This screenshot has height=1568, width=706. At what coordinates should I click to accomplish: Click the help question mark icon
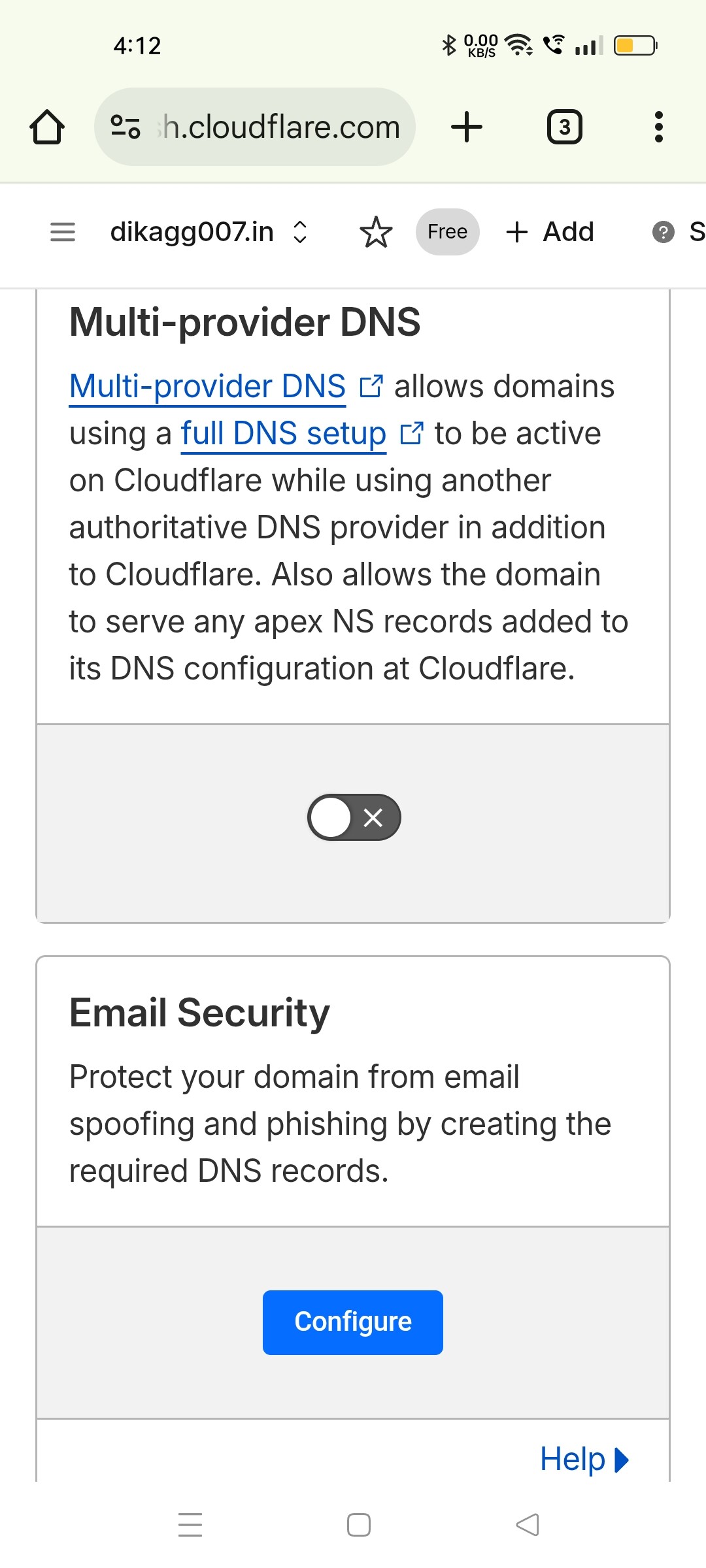pos(663,232)
